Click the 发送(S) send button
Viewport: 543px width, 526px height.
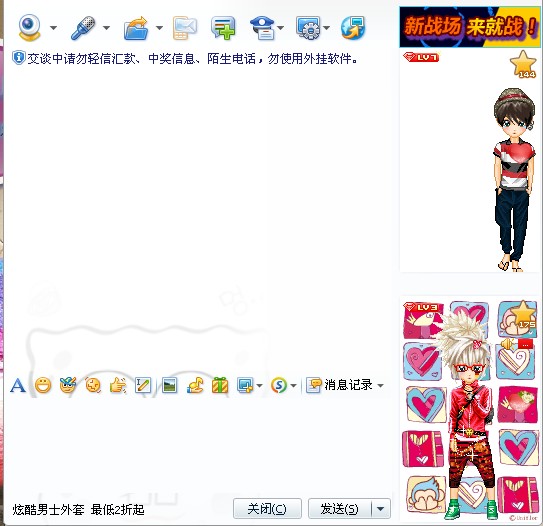coord(339,508)
